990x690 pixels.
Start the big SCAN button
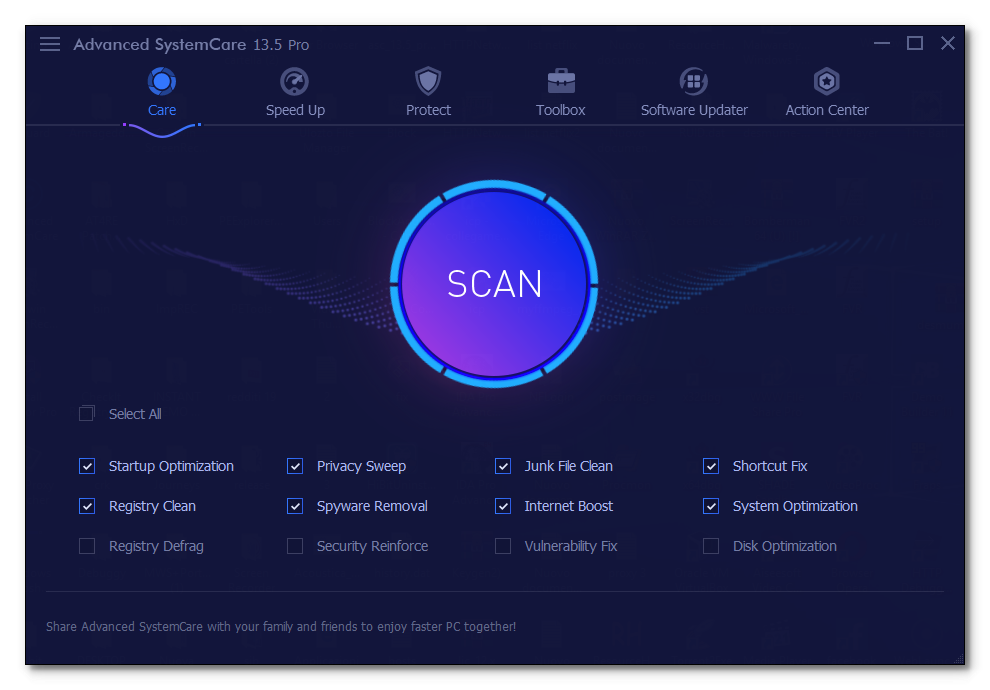point(494,284)
